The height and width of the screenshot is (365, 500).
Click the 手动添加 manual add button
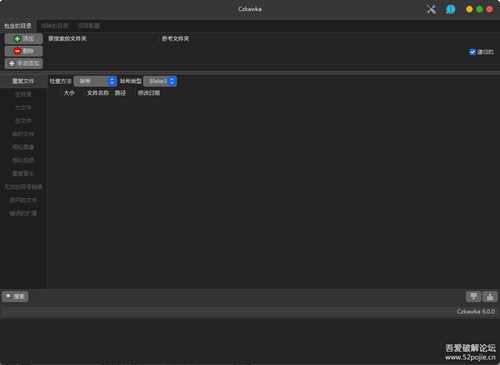tap(24, 63)
